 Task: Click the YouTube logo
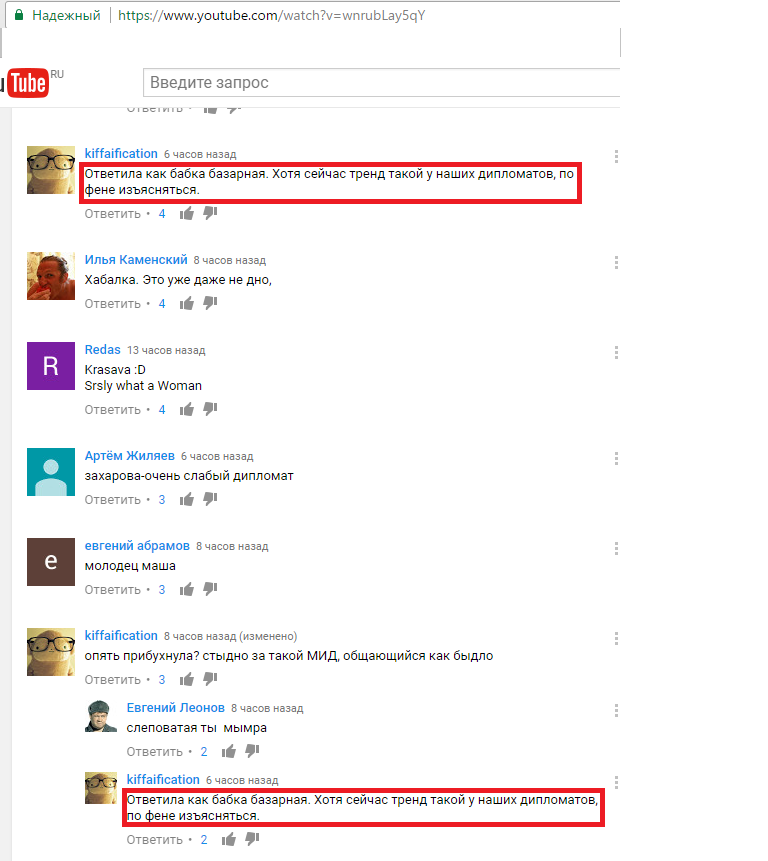click(x=27, y=83)
